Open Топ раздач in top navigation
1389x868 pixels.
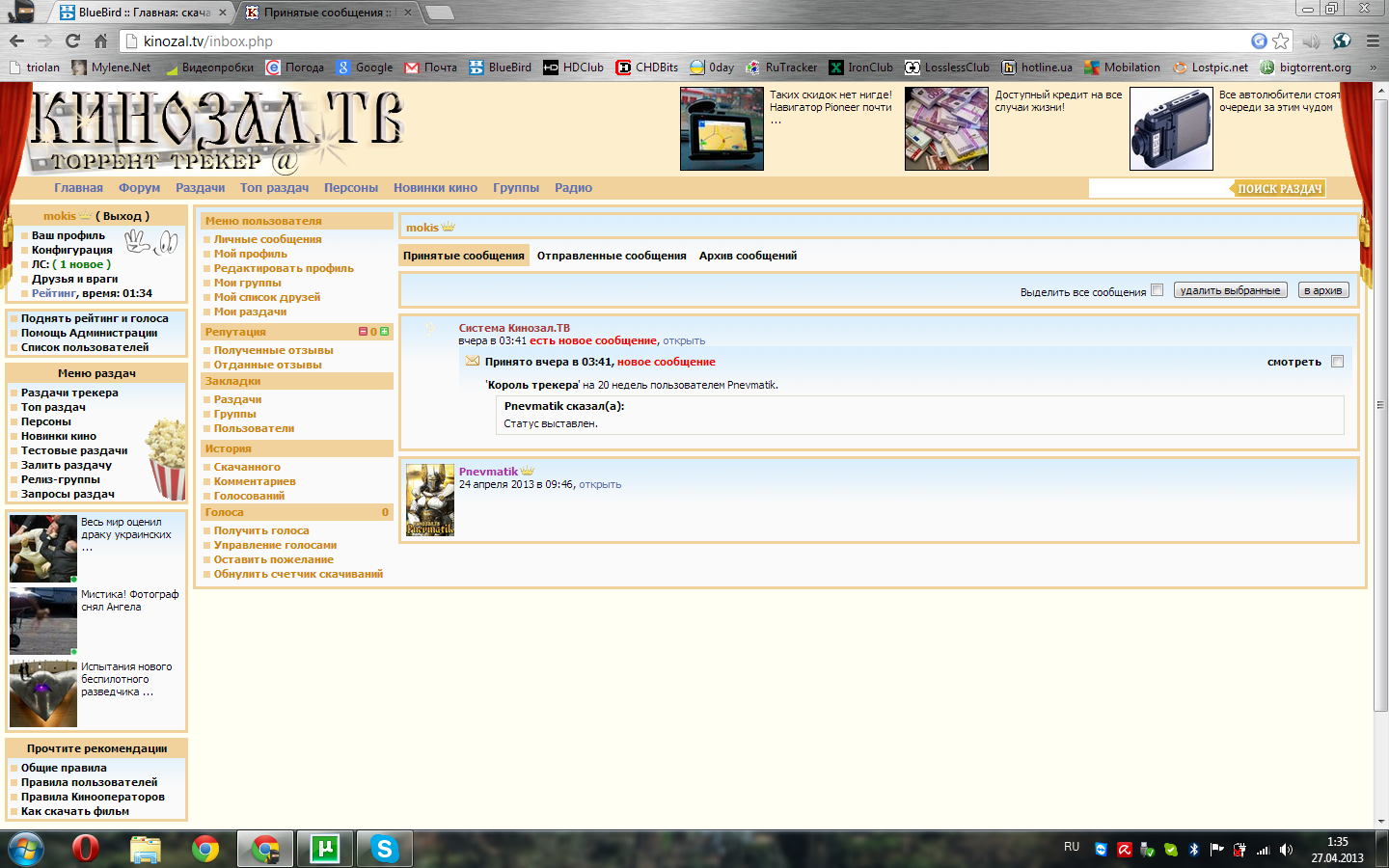click(x=274, y=188)
